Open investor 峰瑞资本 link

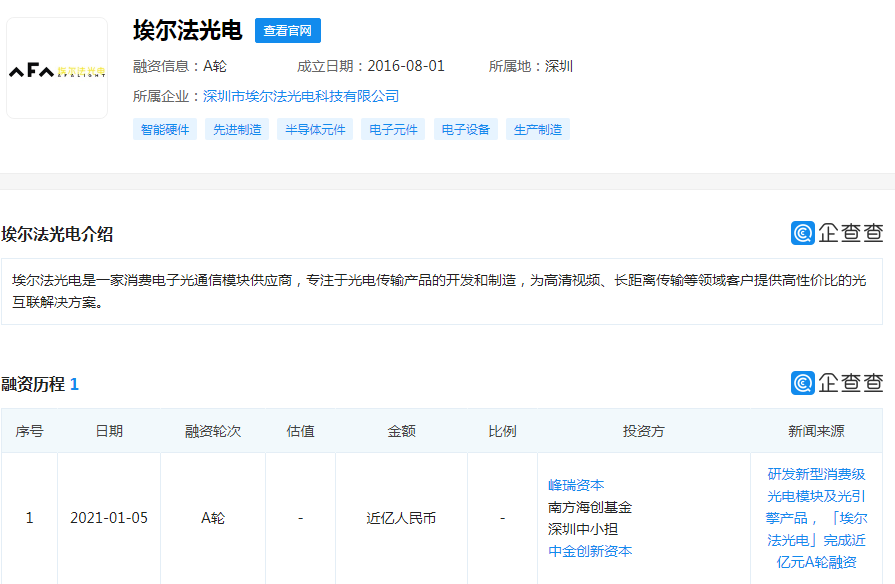[576, 485]
